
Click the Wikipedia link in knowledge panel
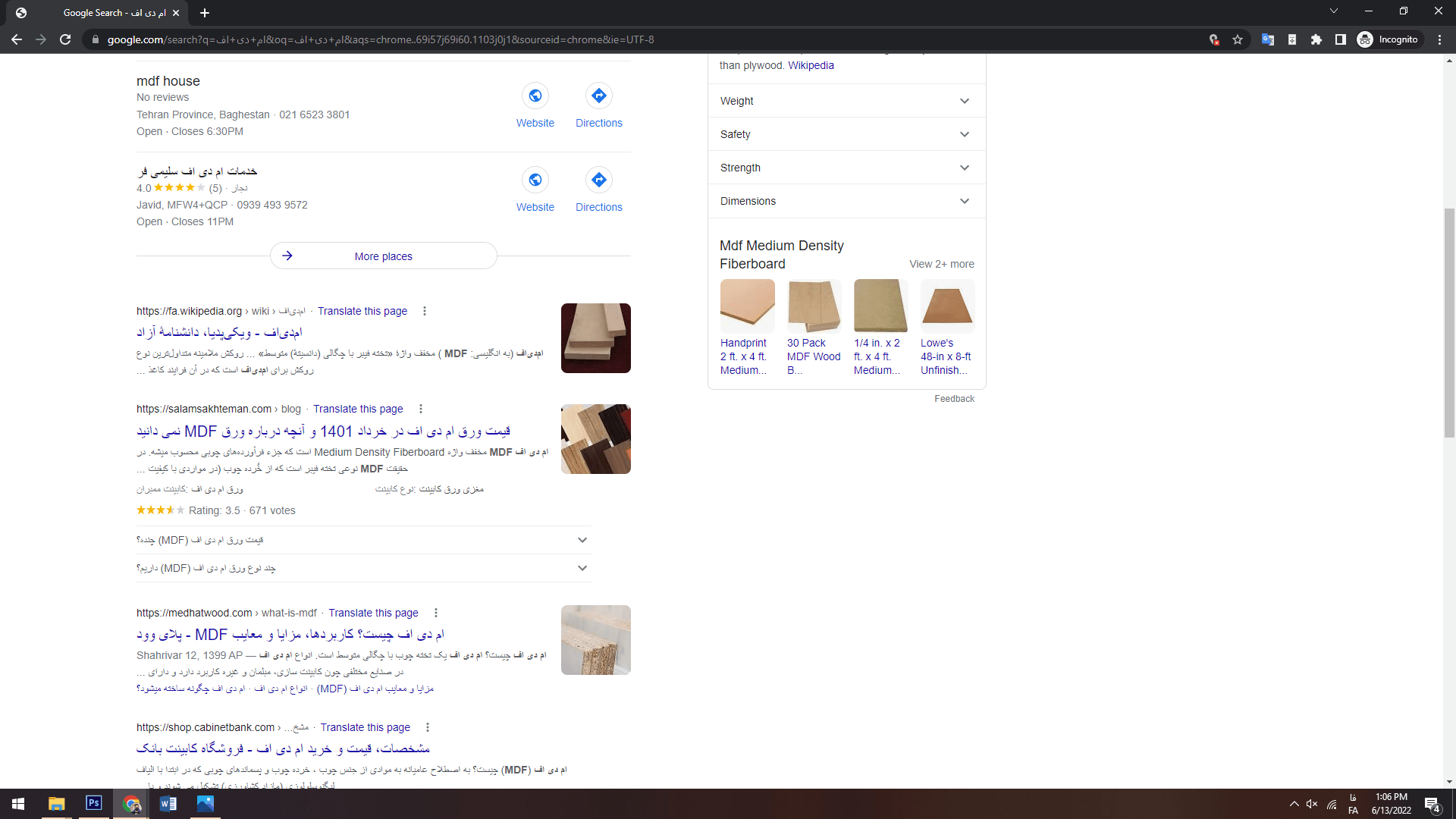(811, 65)
